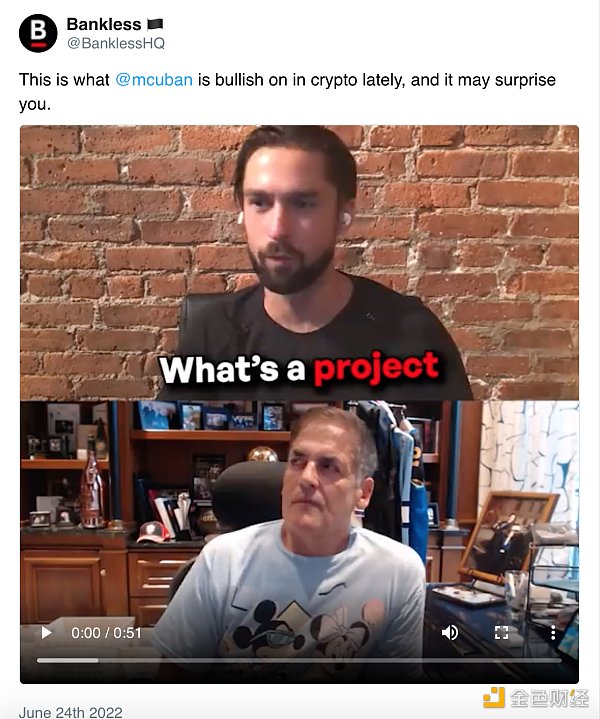Open the Bankless profile avatar
600x719 pixels.
(x=38, y=33)
